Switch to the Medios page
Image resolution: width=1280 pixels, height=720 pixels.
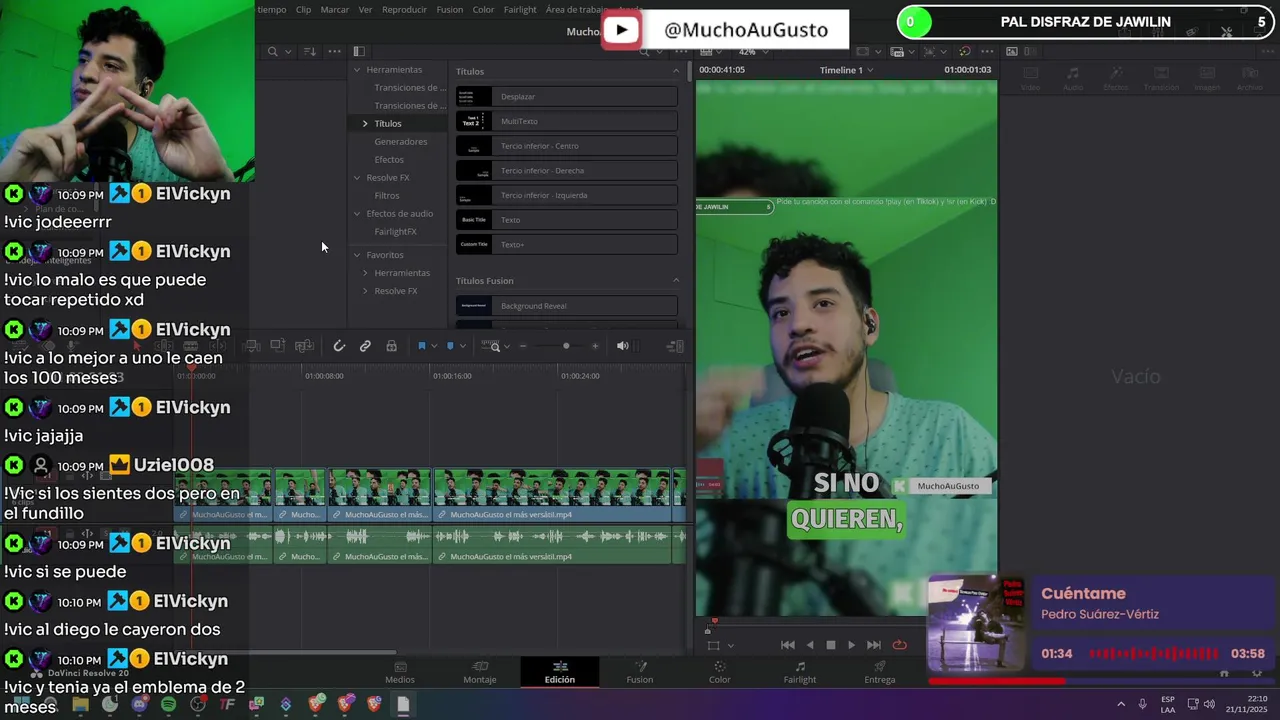coord(400,672)
